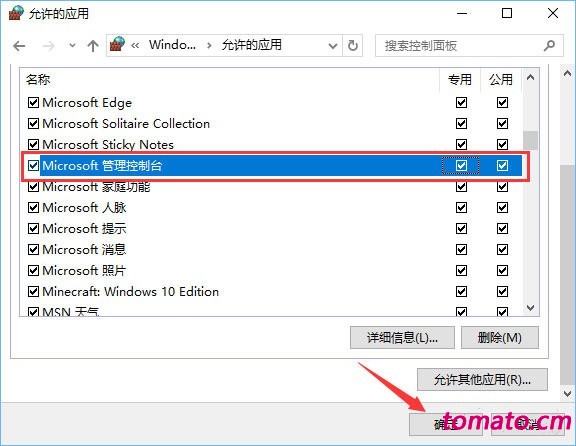Image resolution: width=576 pixels, height=446 pixels.
Task: Click the firewall title bar icon
Action: (16, 13)
